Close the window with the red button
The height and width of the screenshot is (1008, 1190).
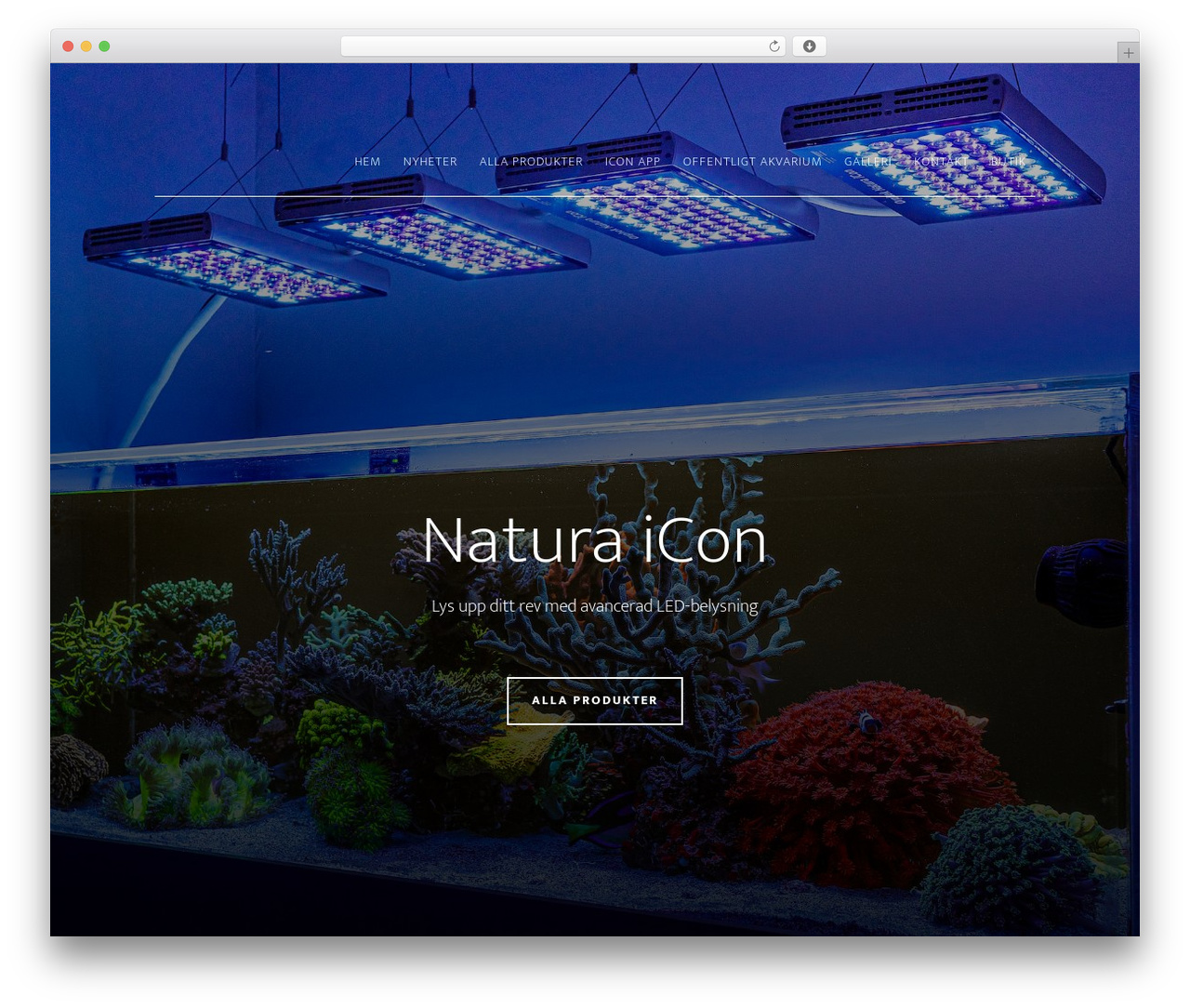[x=68, y=46]
